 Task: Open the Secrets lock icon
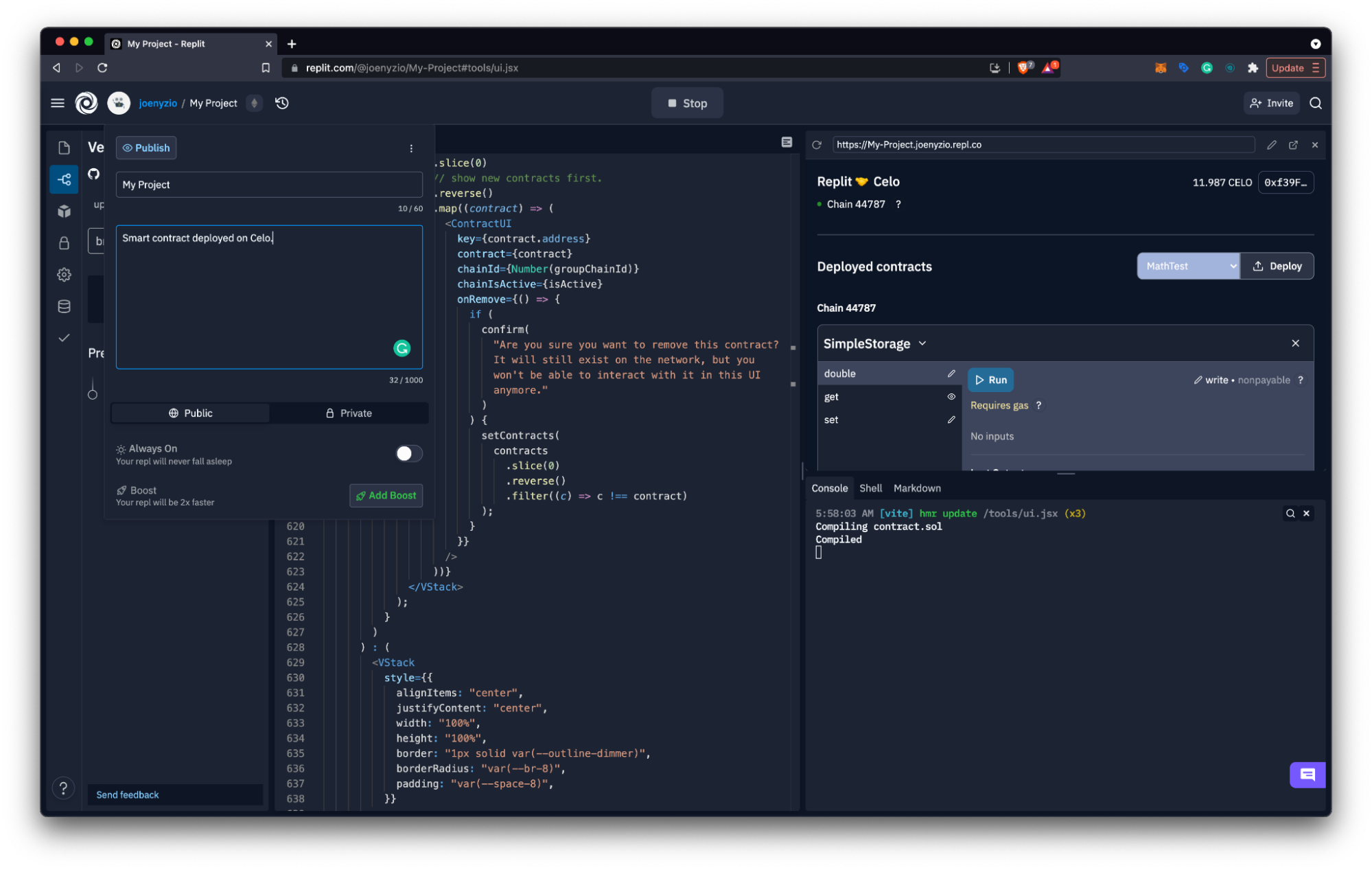pyautogui.click(x=64, y=243)
